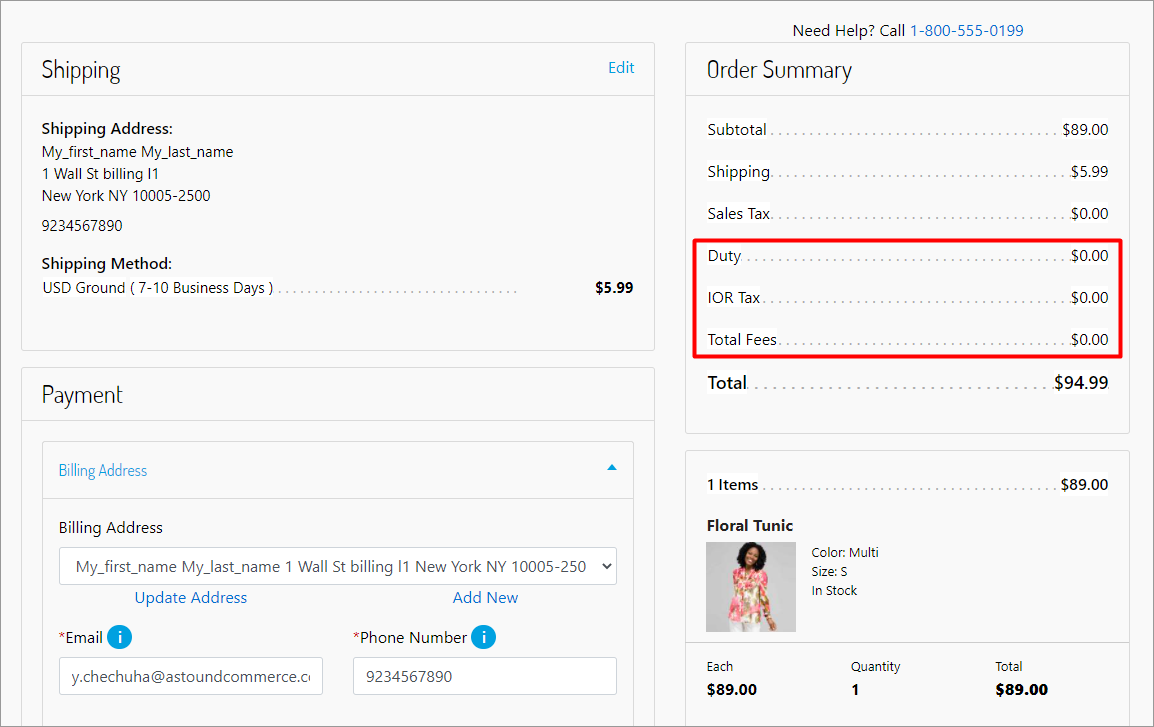Click the order Total amount $94.99
The height and width of the screenshot is (727, 1154).
coord(1081,383)
